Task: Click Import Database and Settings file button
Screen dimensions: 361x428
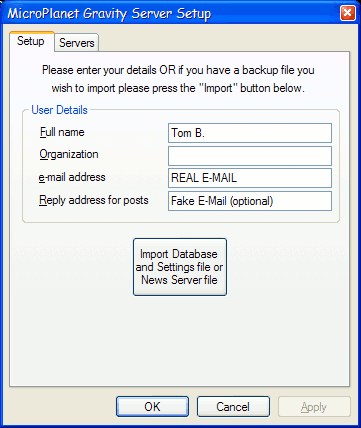Action: [x=180, y=267]
